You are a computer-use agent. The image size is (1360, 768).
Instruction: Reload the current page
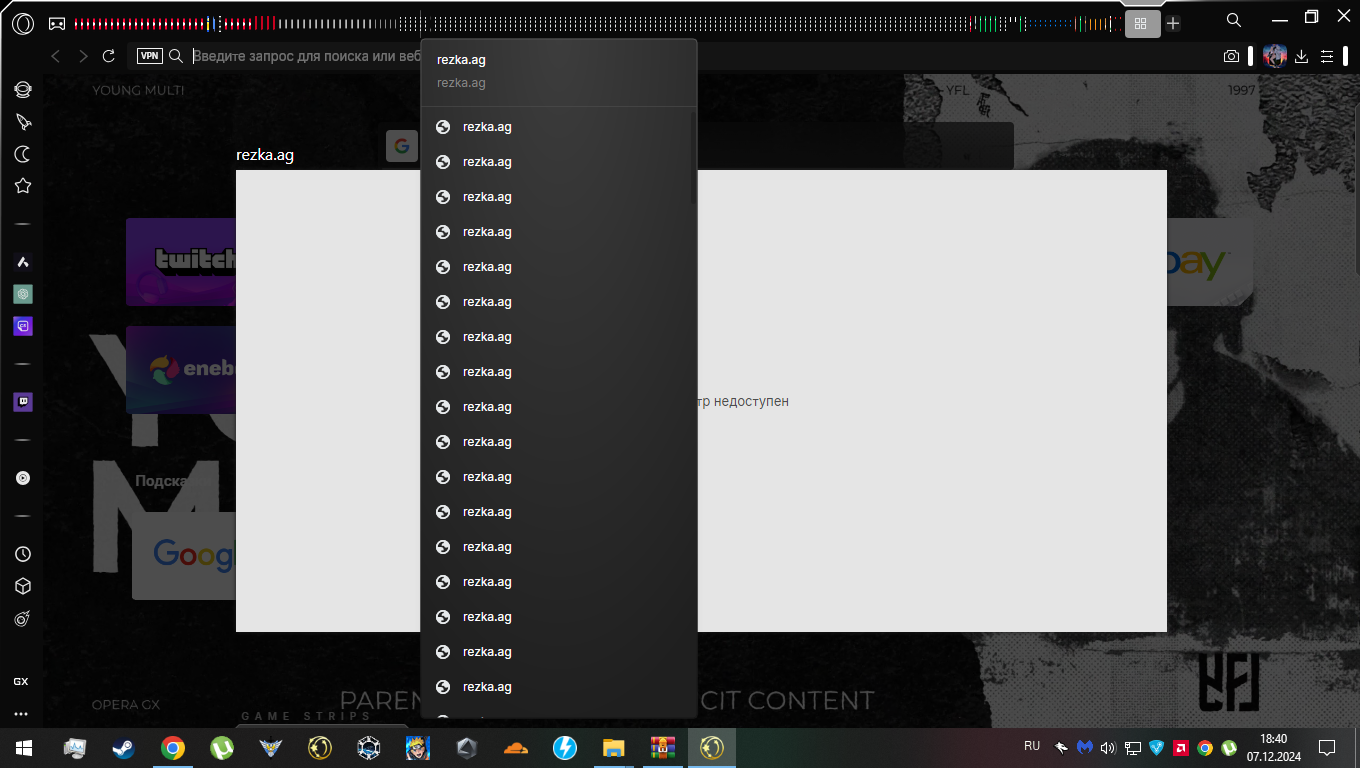coord(109,56)
